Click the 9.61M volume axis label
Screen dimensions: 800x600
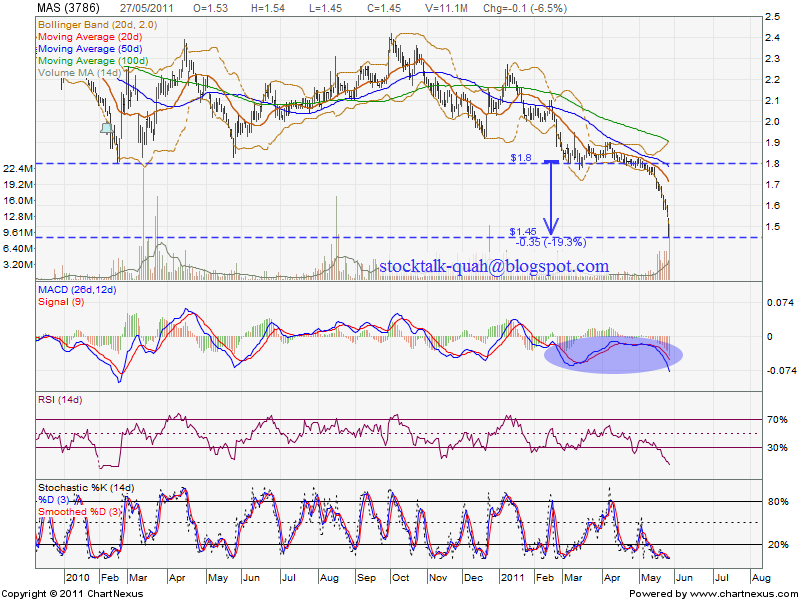pos(18,233)
